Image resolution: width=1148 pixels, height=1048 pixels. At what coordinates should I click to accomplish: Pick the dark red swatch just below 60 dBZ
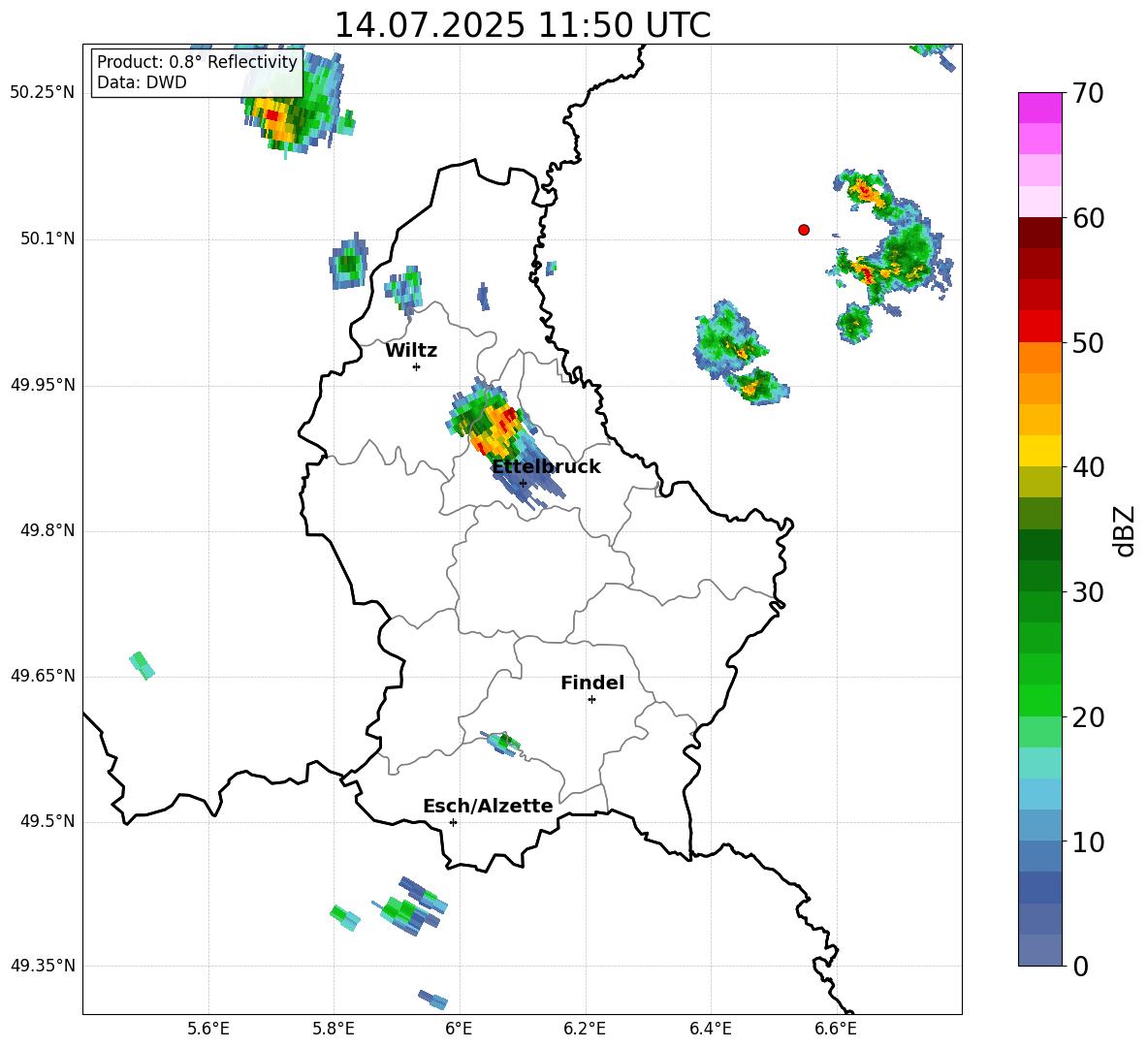point(1040,233)
